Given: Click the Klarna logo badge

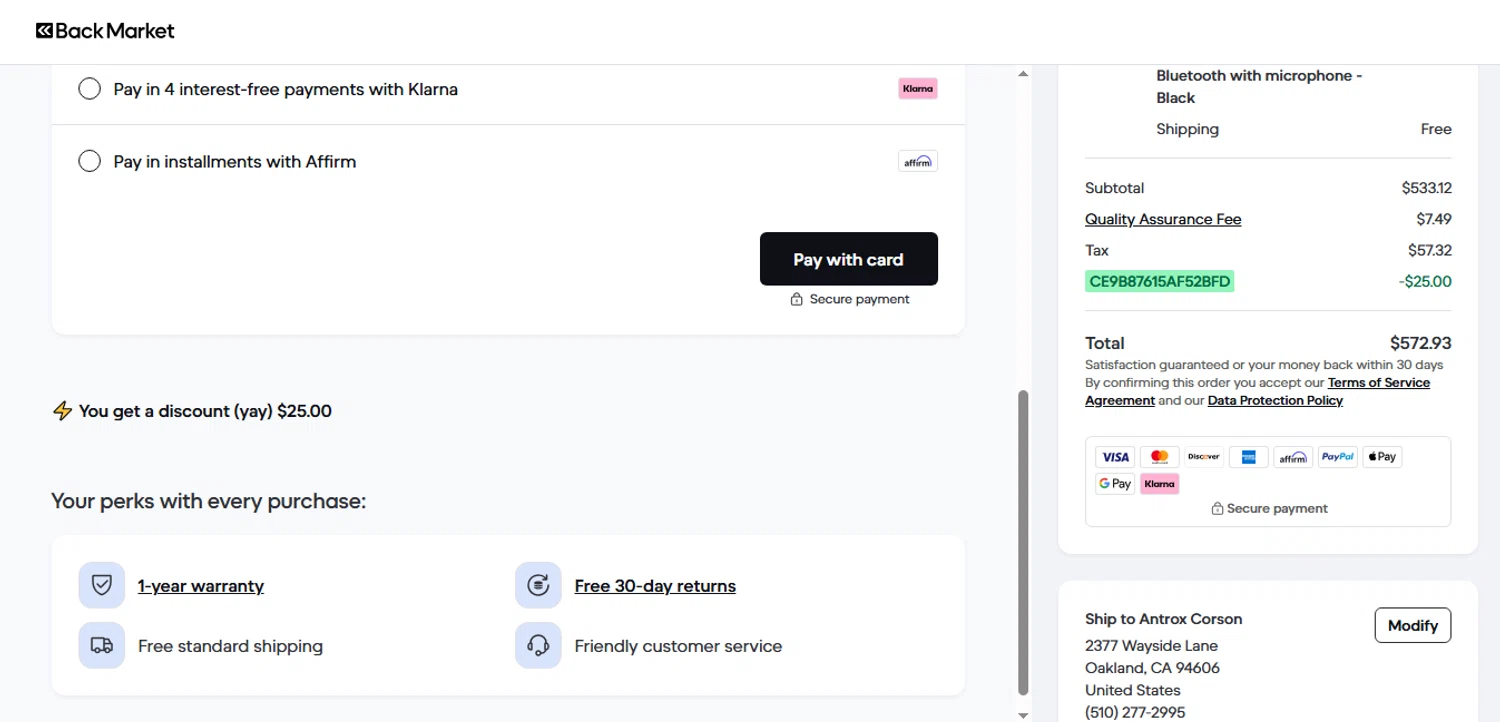Looking at the screenshot, I should click(917, 89).
